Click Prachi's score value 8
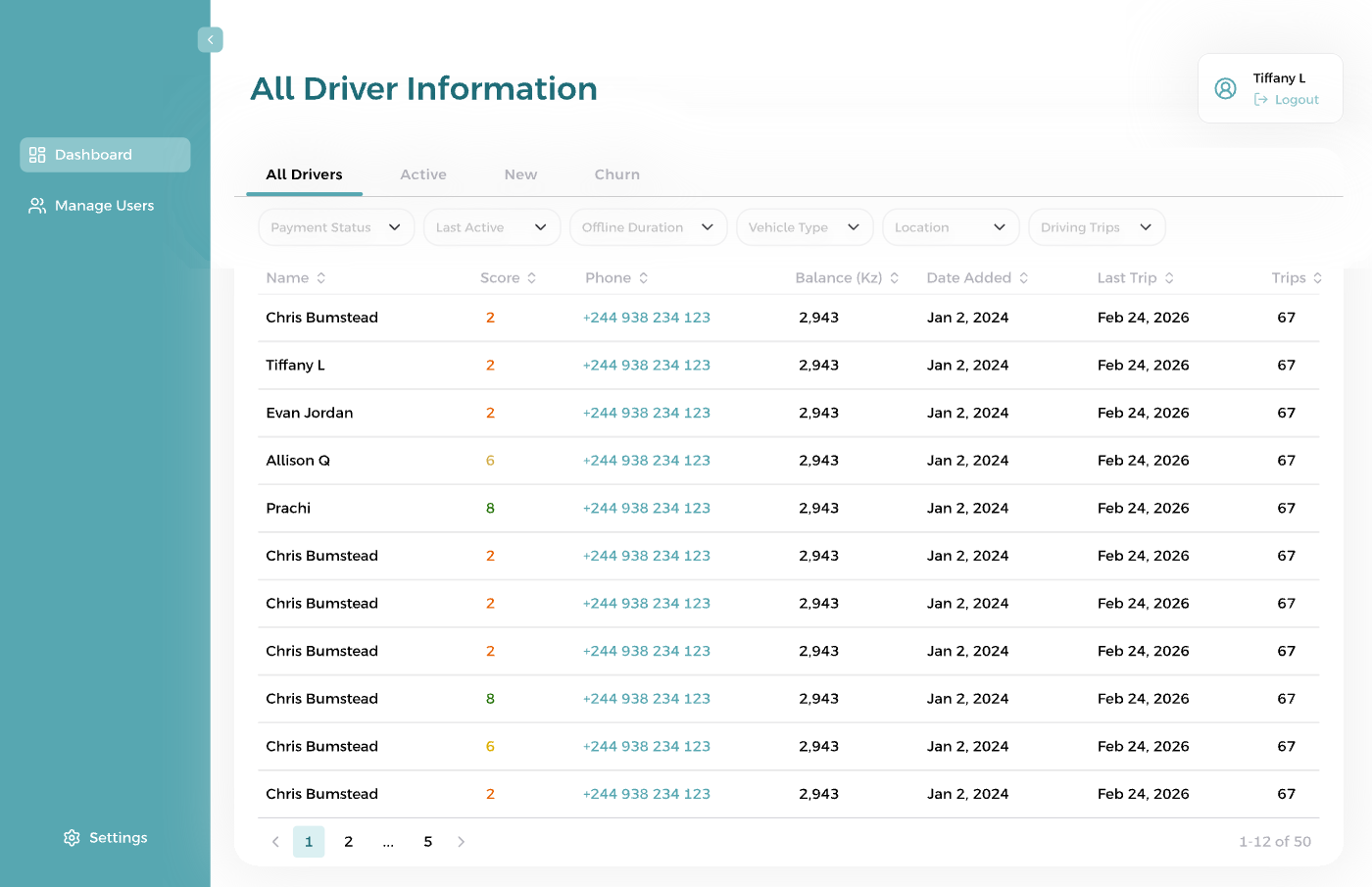The width and height of the screenshot is (1372, 887). 490,509
